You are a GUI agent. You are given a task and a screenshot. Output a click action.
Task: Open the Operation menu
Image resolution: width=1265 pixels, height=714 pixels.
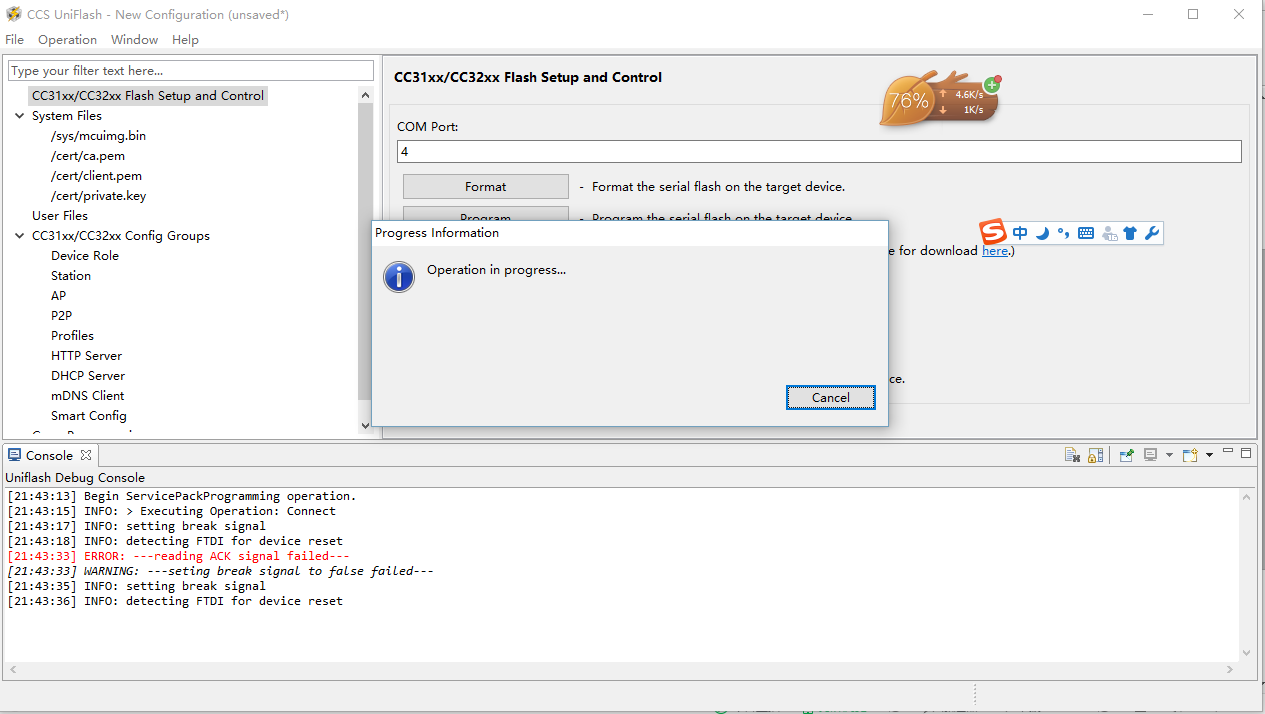[67, 40]
